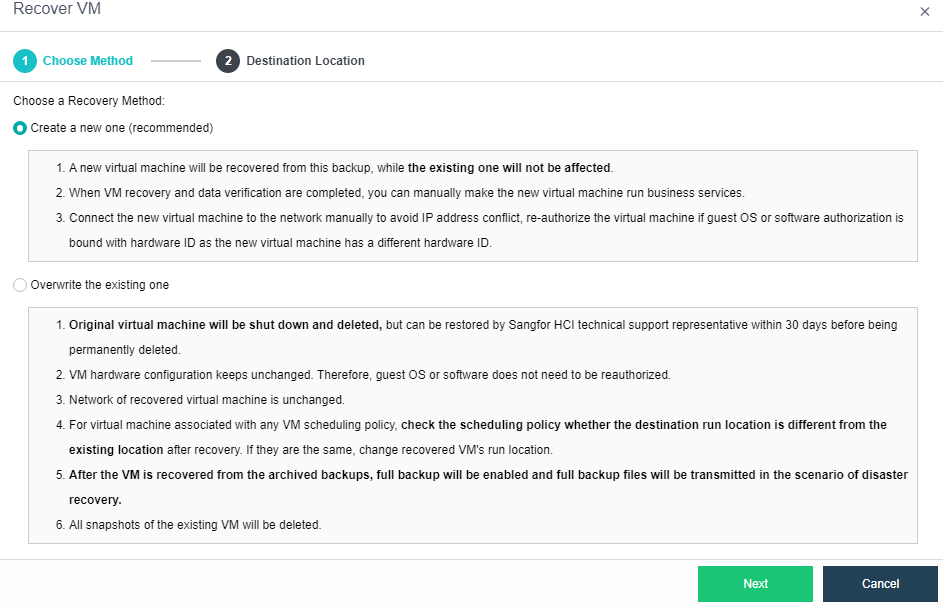Click the bold note about recovery from archived backups

pos(488,475)
